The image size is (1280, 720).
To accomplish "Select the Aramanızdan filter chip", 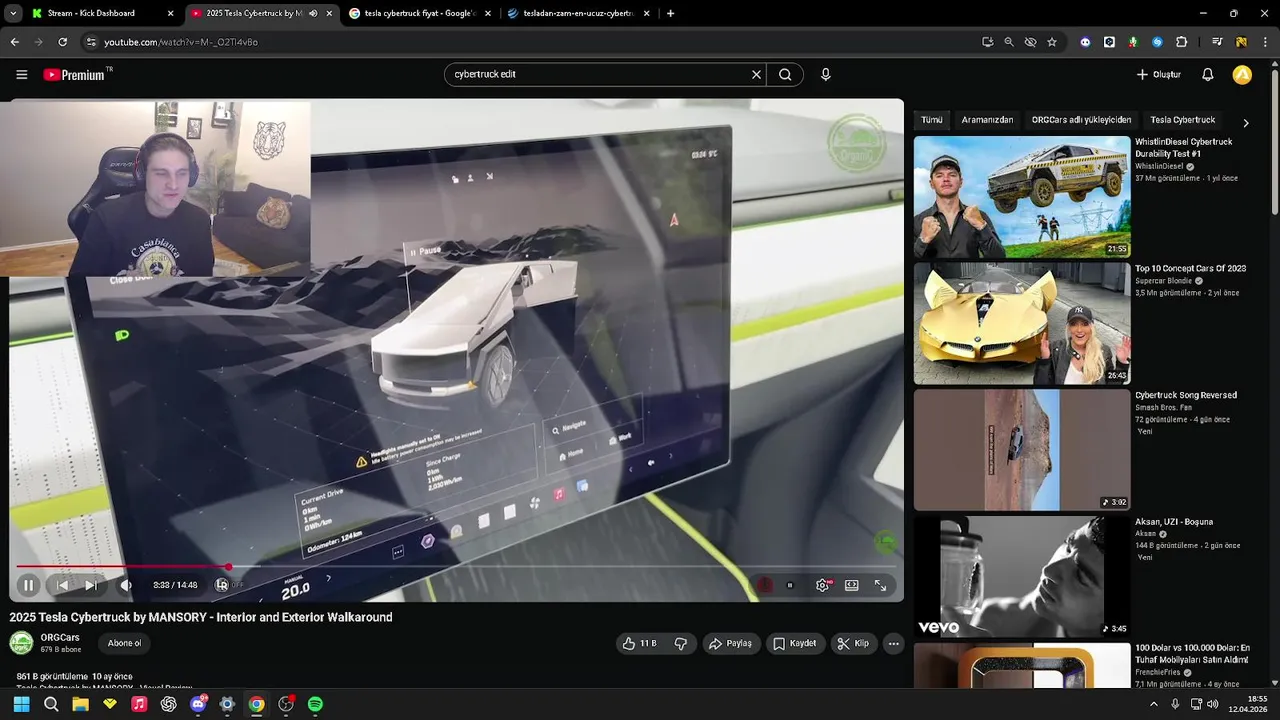I will point(987,120).
